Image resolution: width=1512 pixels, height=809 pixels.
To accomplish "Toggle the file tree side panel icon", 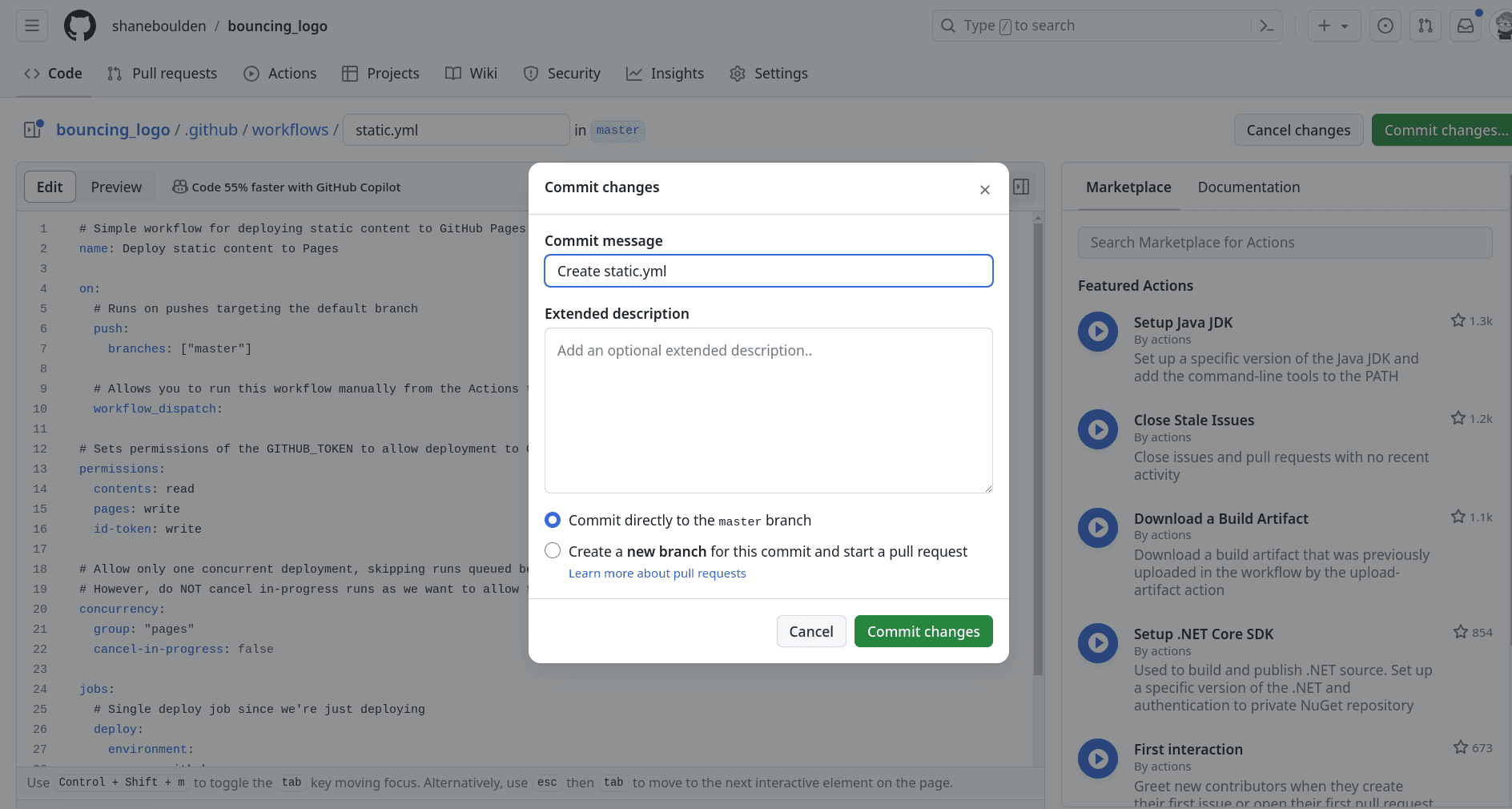I will coord(34,129).
